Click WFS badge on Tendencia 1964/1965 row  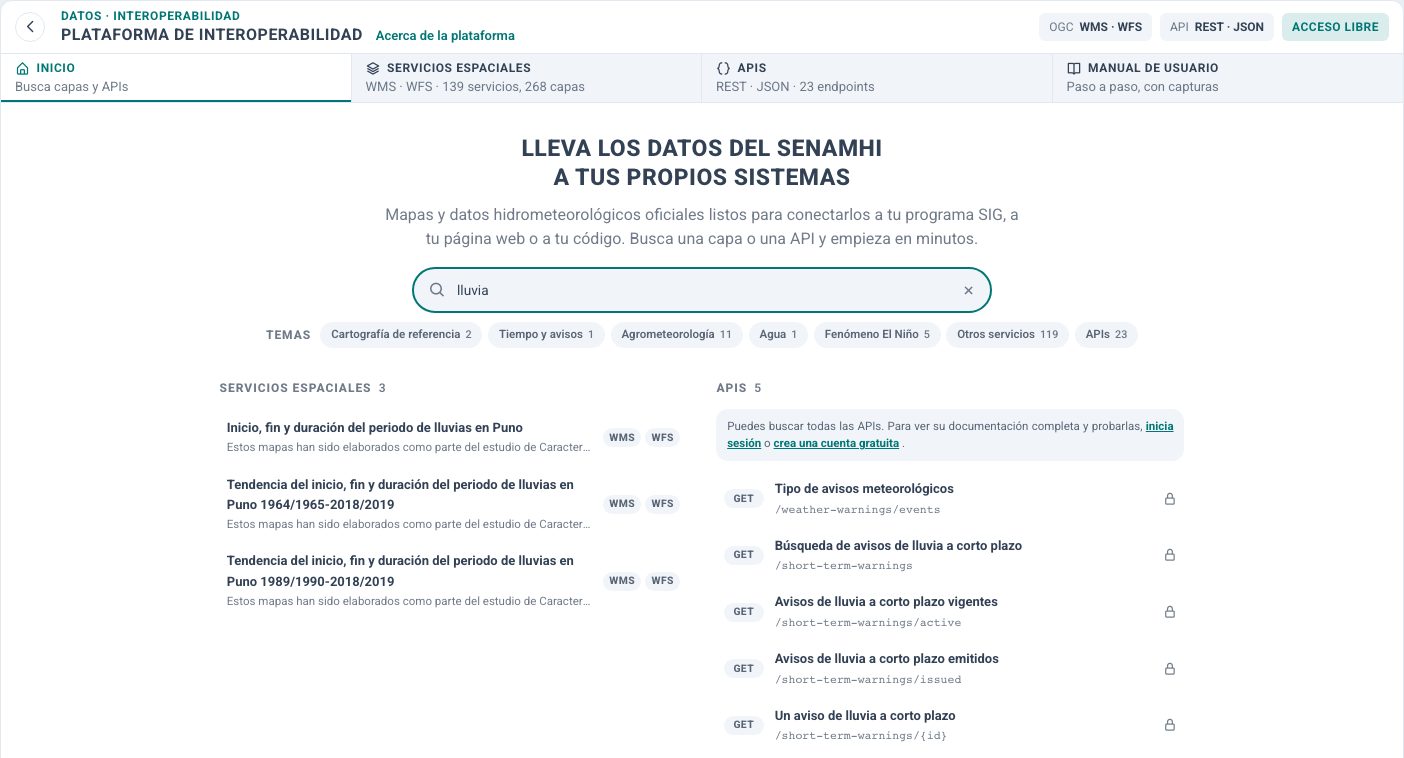[x=663, y=503]
